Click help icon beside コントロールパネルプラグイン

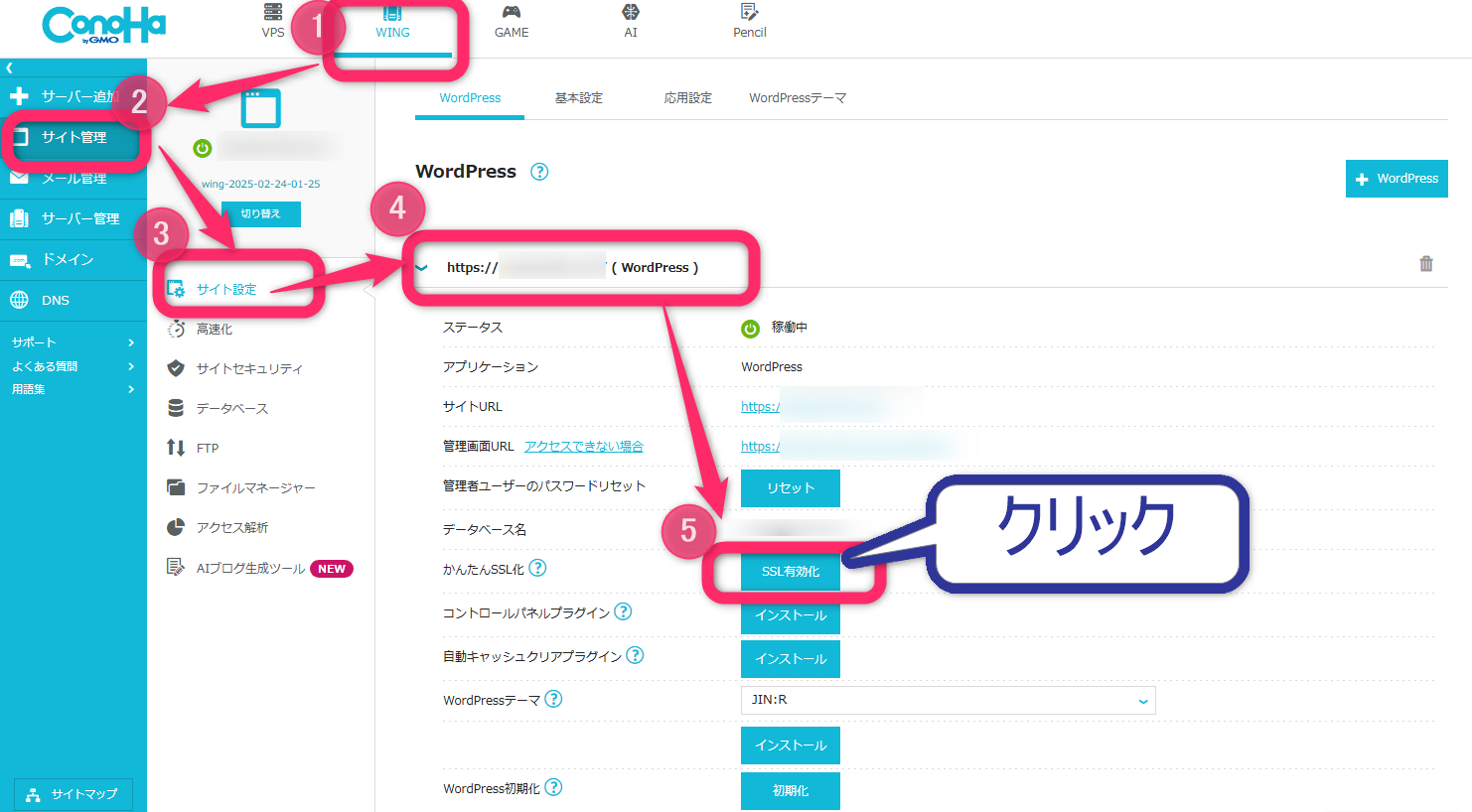pyautogui.click(x=623, y=611)
